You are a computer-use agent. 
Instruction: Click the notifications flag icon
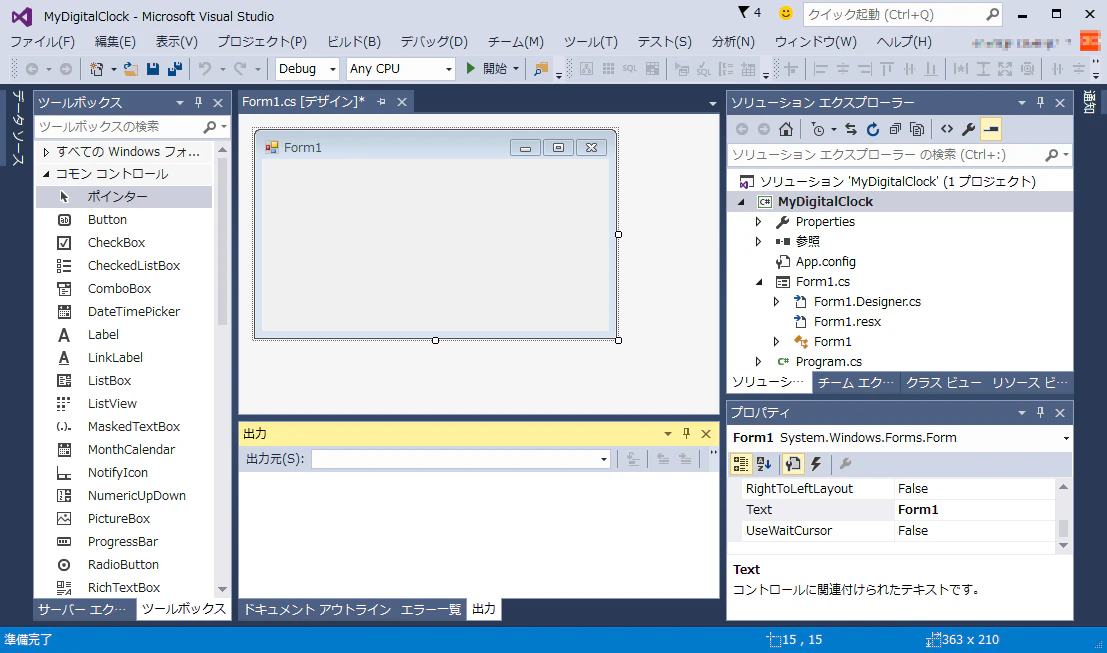744,13
